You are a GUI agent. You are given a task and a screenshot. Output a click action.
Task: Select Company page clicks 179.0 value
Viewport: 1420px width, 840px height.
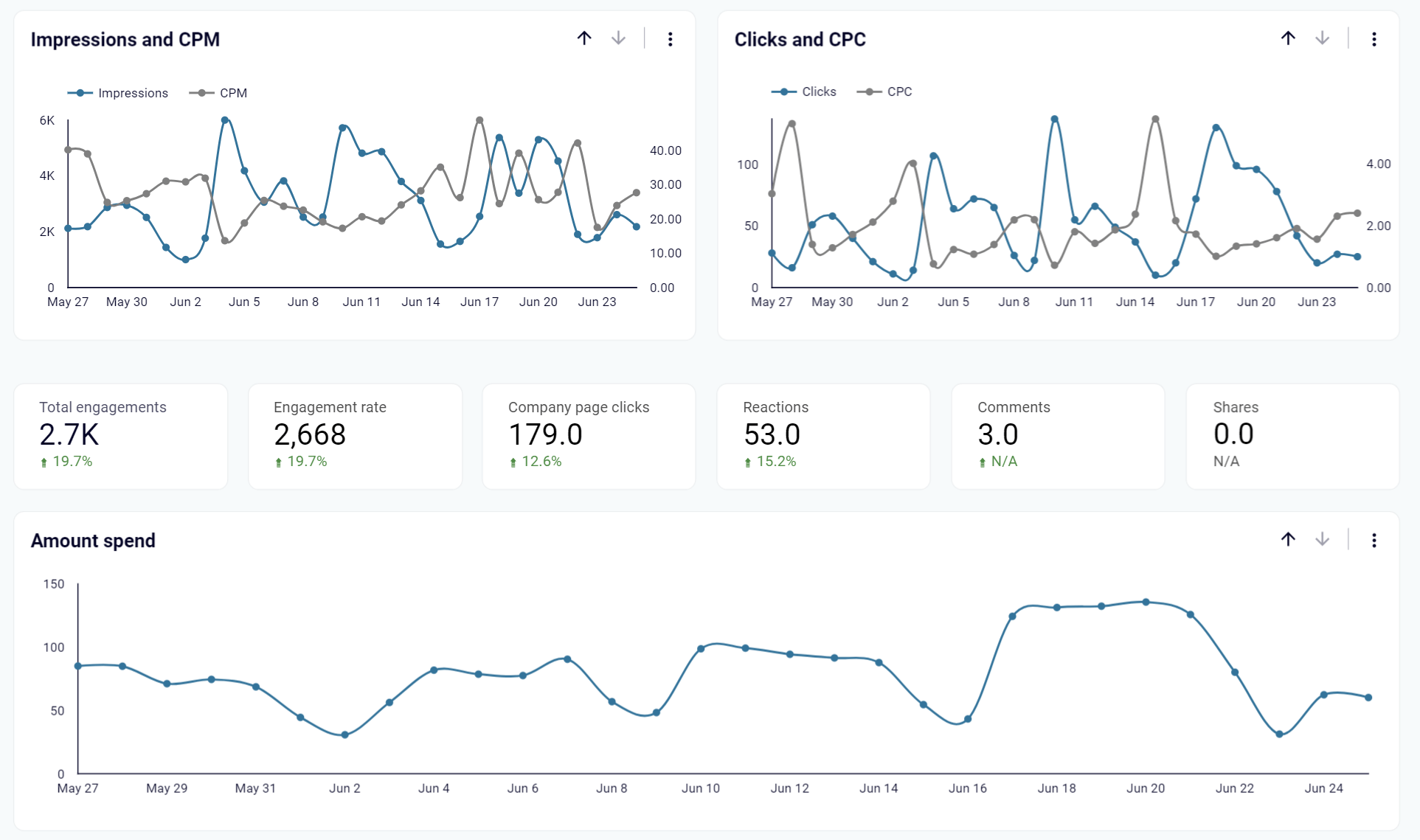click(545, 434)
